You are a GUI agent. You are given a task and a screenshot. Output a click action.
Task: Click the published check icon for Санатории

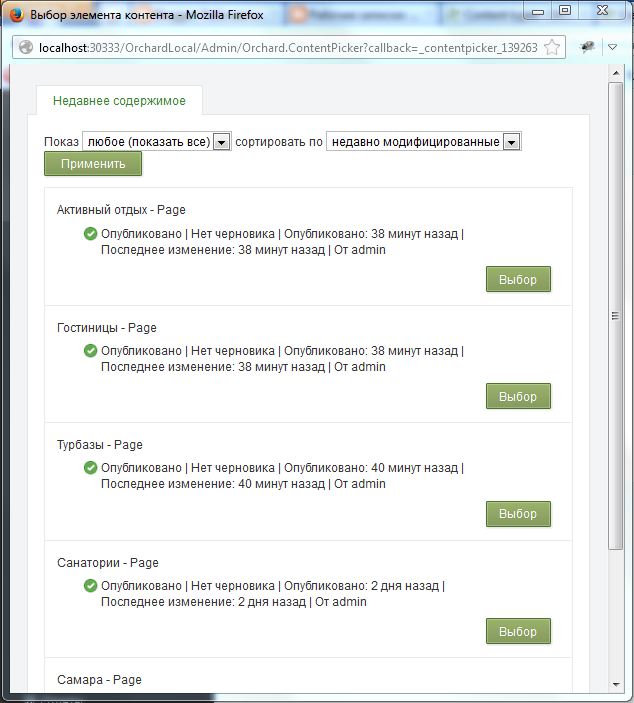[x=91, y=586]
